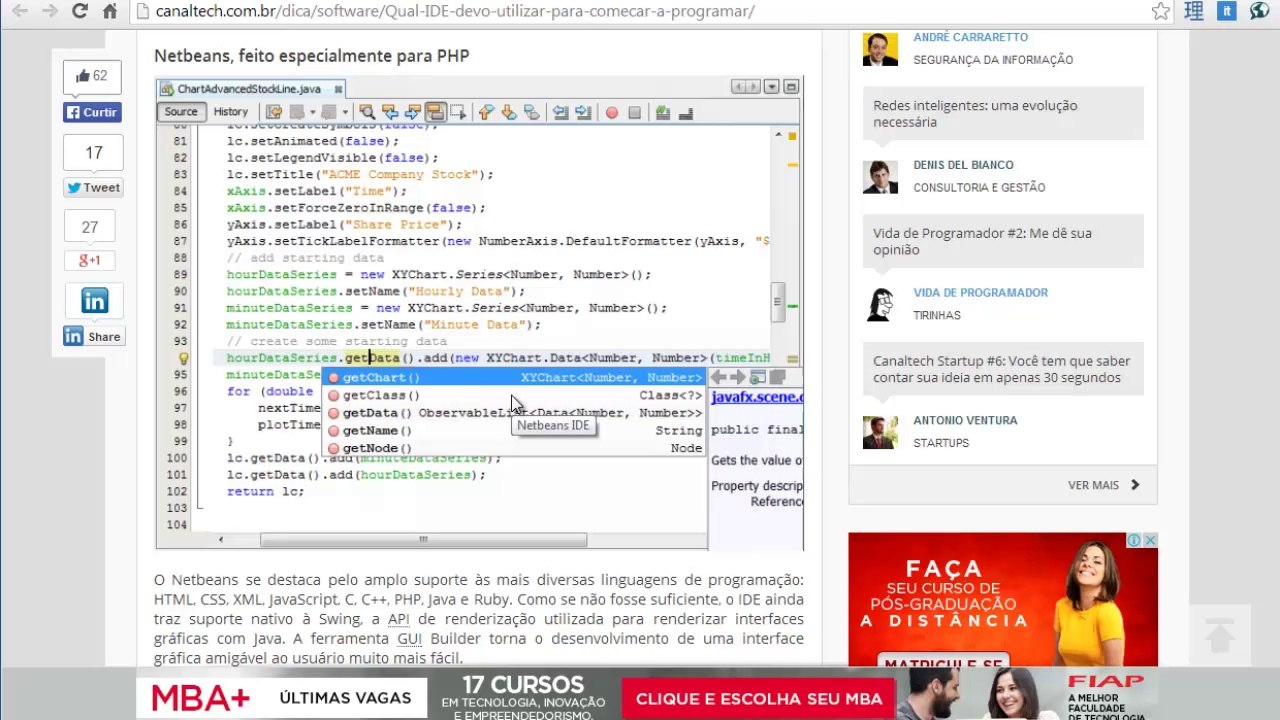Viewport: 1280px width, 720px height.
Task: Open the GUI link in article text
Action: (x=409, y=638)
